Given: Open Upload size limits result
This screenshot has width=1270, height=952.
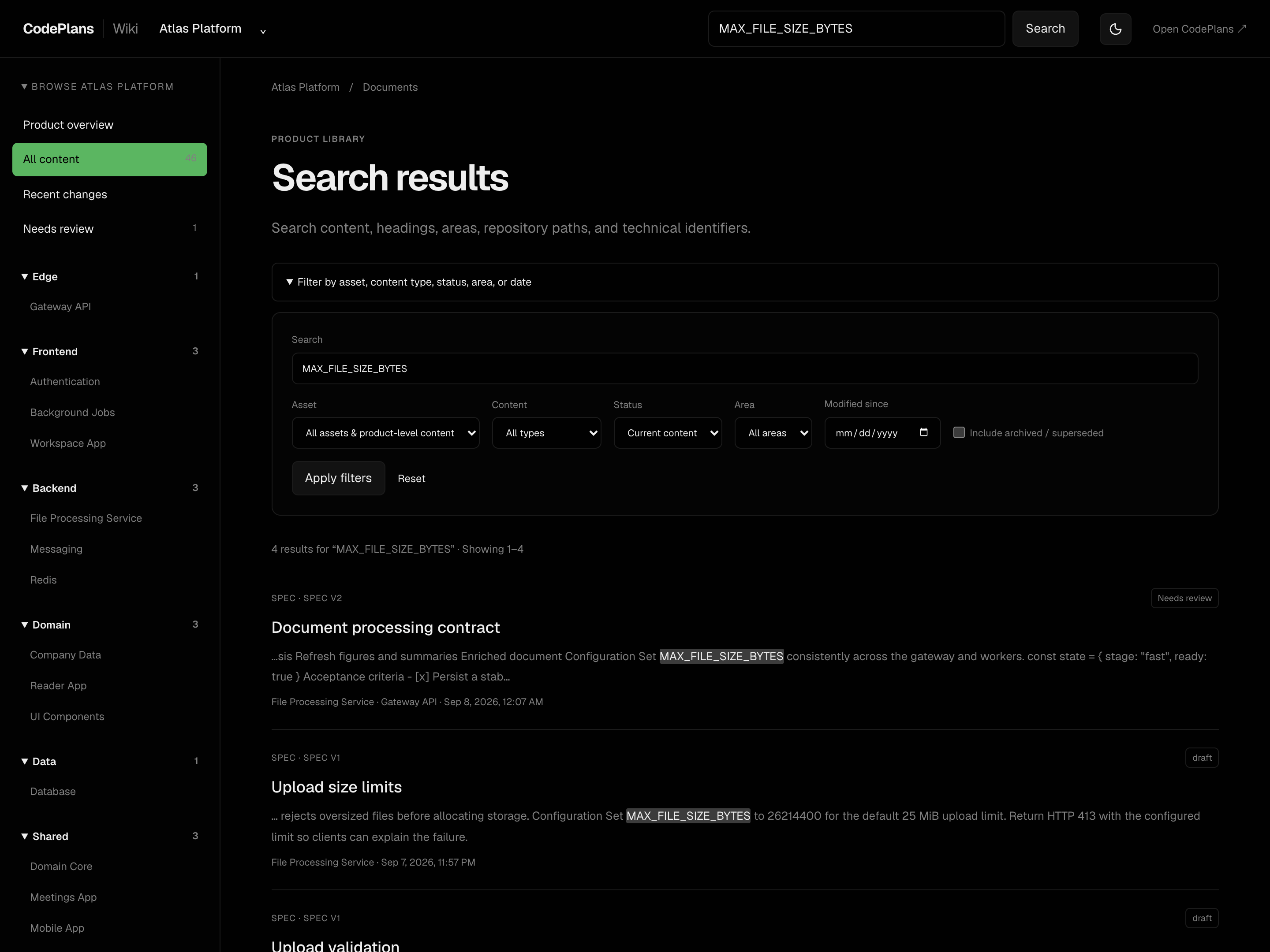Looking at the screenshot, I should point(336,787).
